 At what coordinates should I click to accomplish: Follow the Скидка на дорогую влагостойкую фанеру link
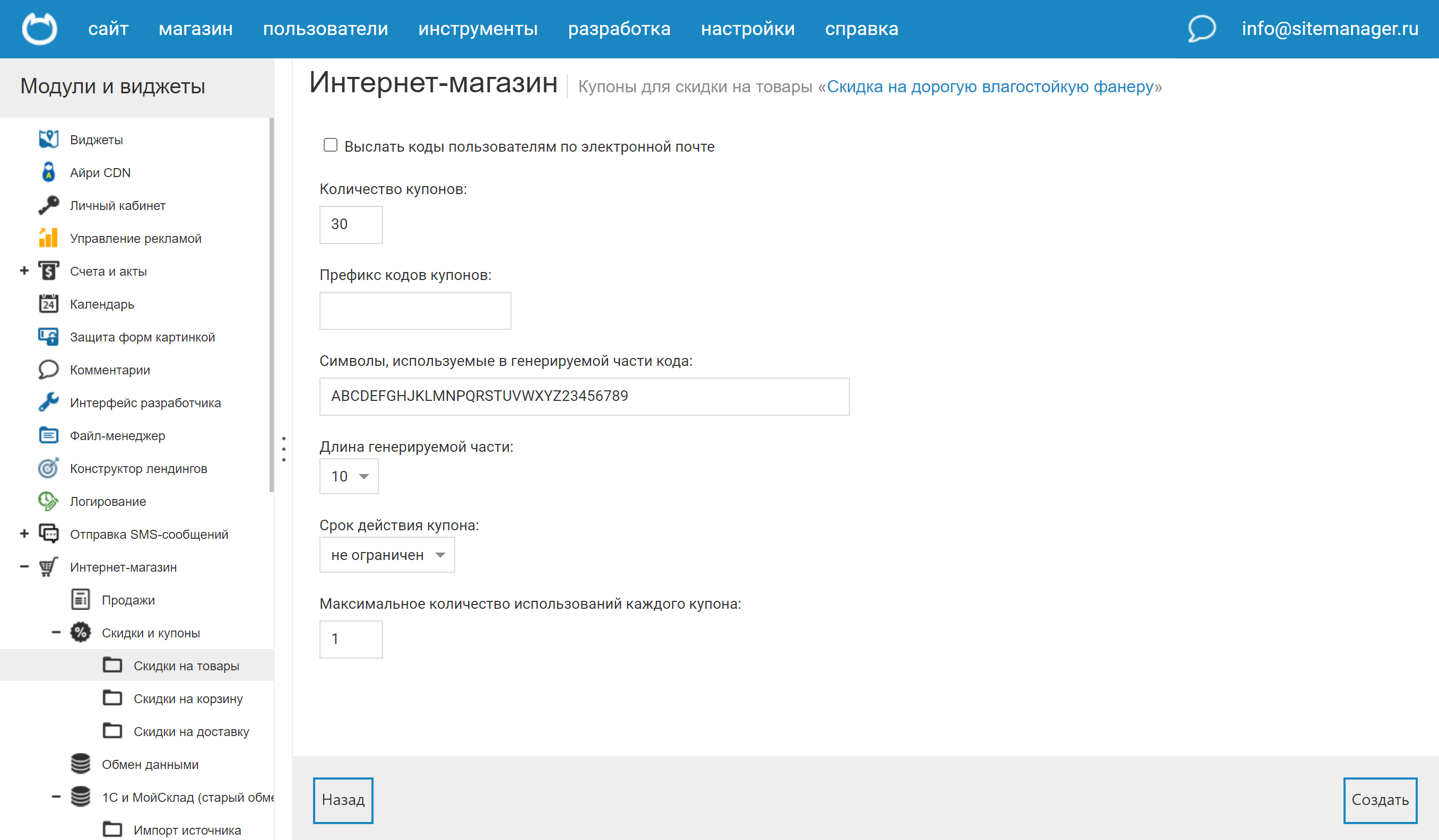click(x=991, y=87)
